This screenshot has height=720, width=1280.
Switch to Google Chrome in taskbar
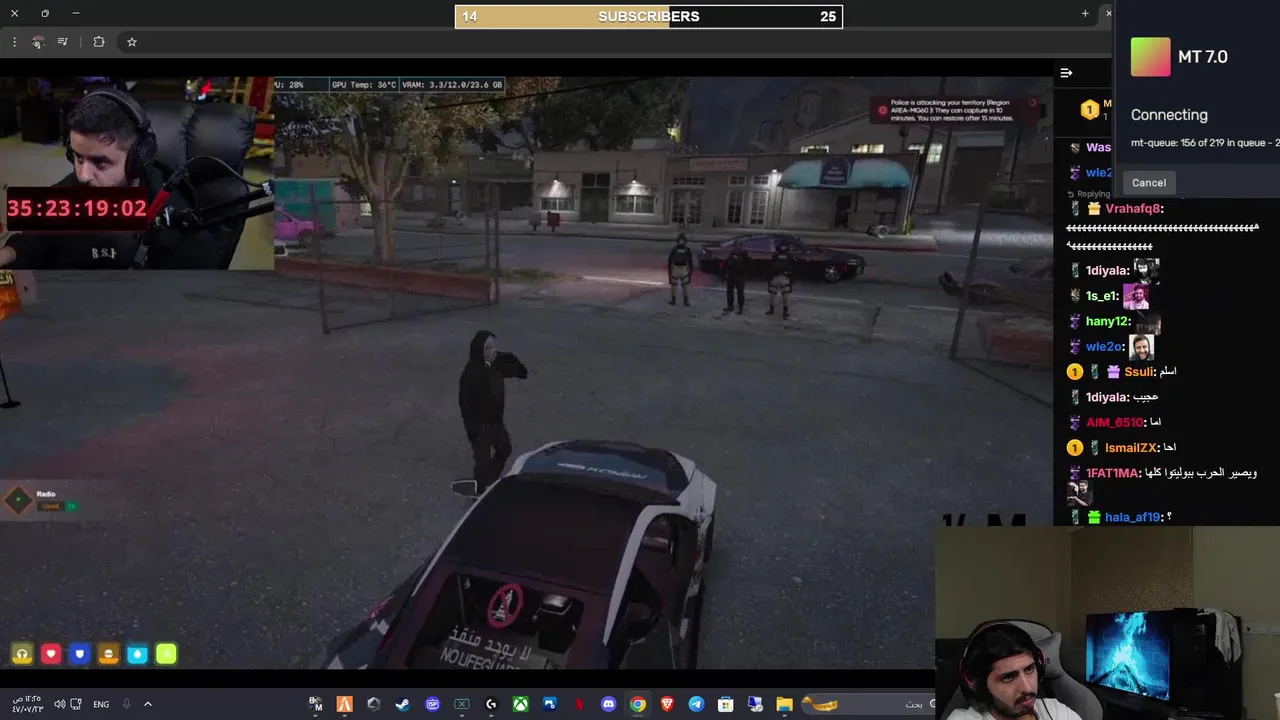[637, 704]
